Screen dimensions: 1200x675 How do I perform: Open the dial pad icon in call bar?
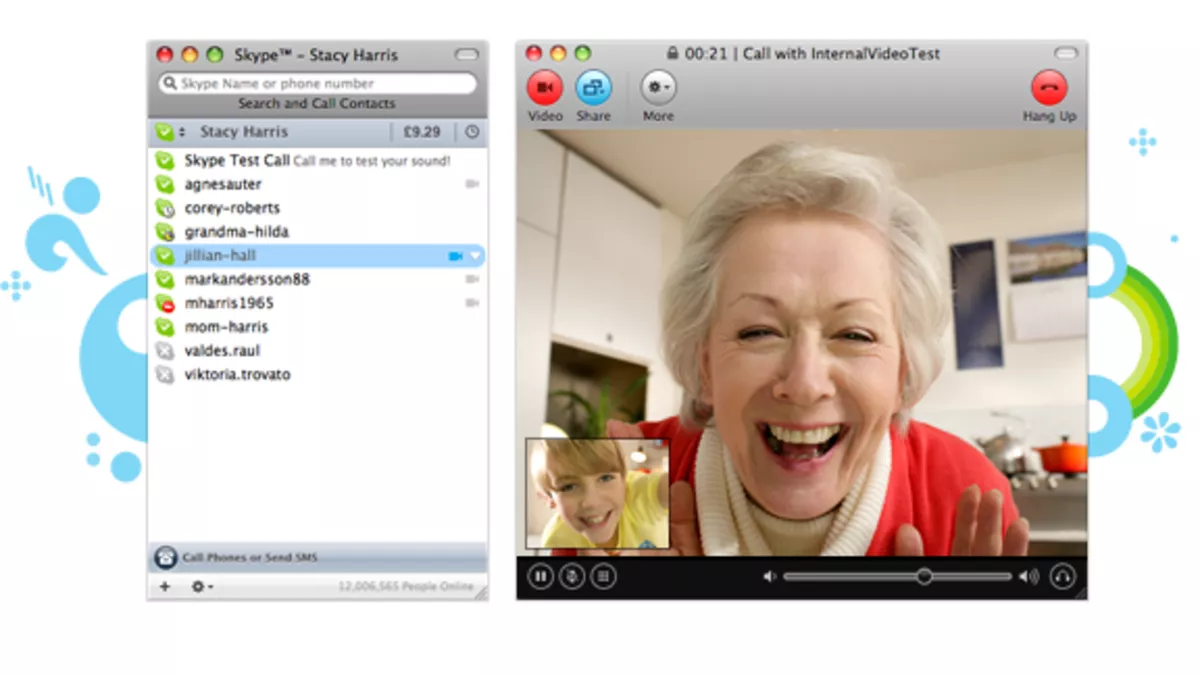tap(602, 577)
